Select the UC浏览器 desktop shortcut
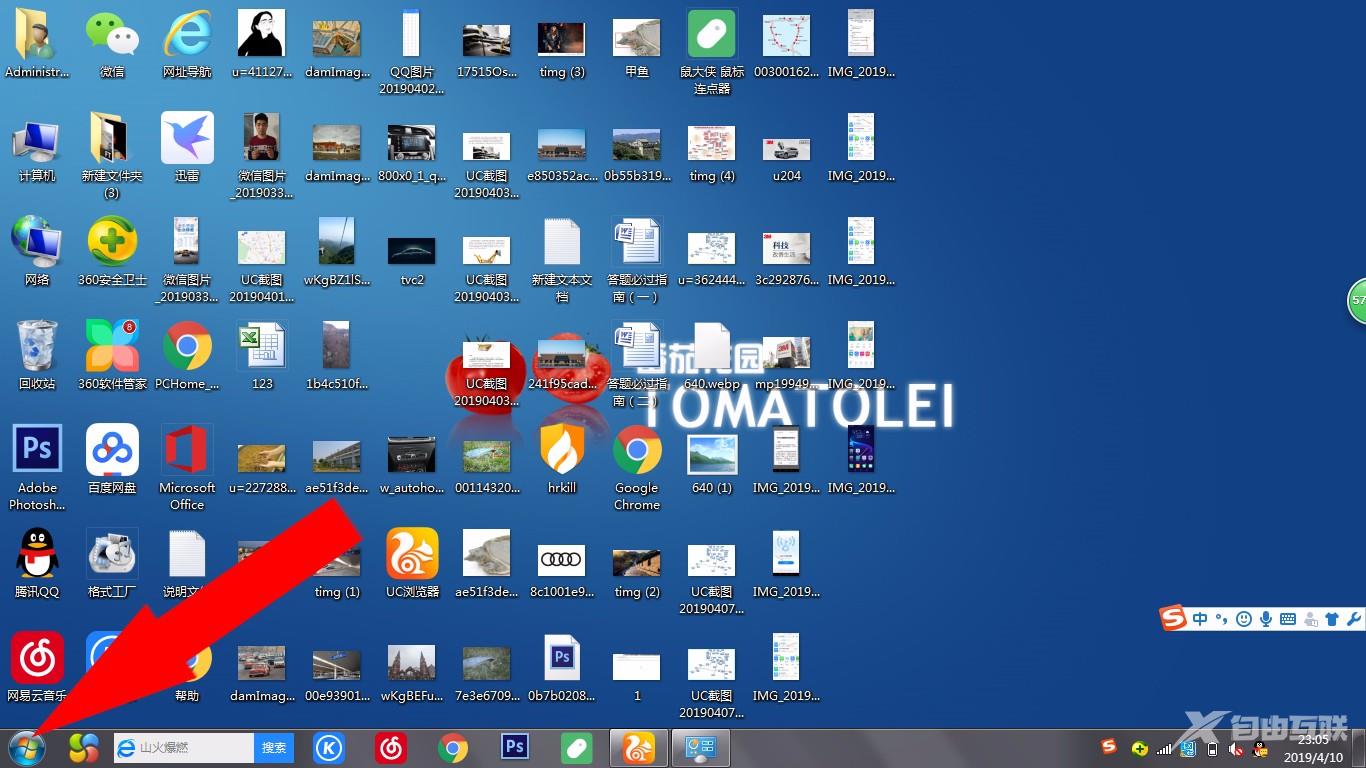Viewport: 1366px width, 768px height. pyautogui.click(x=412, y=565)
